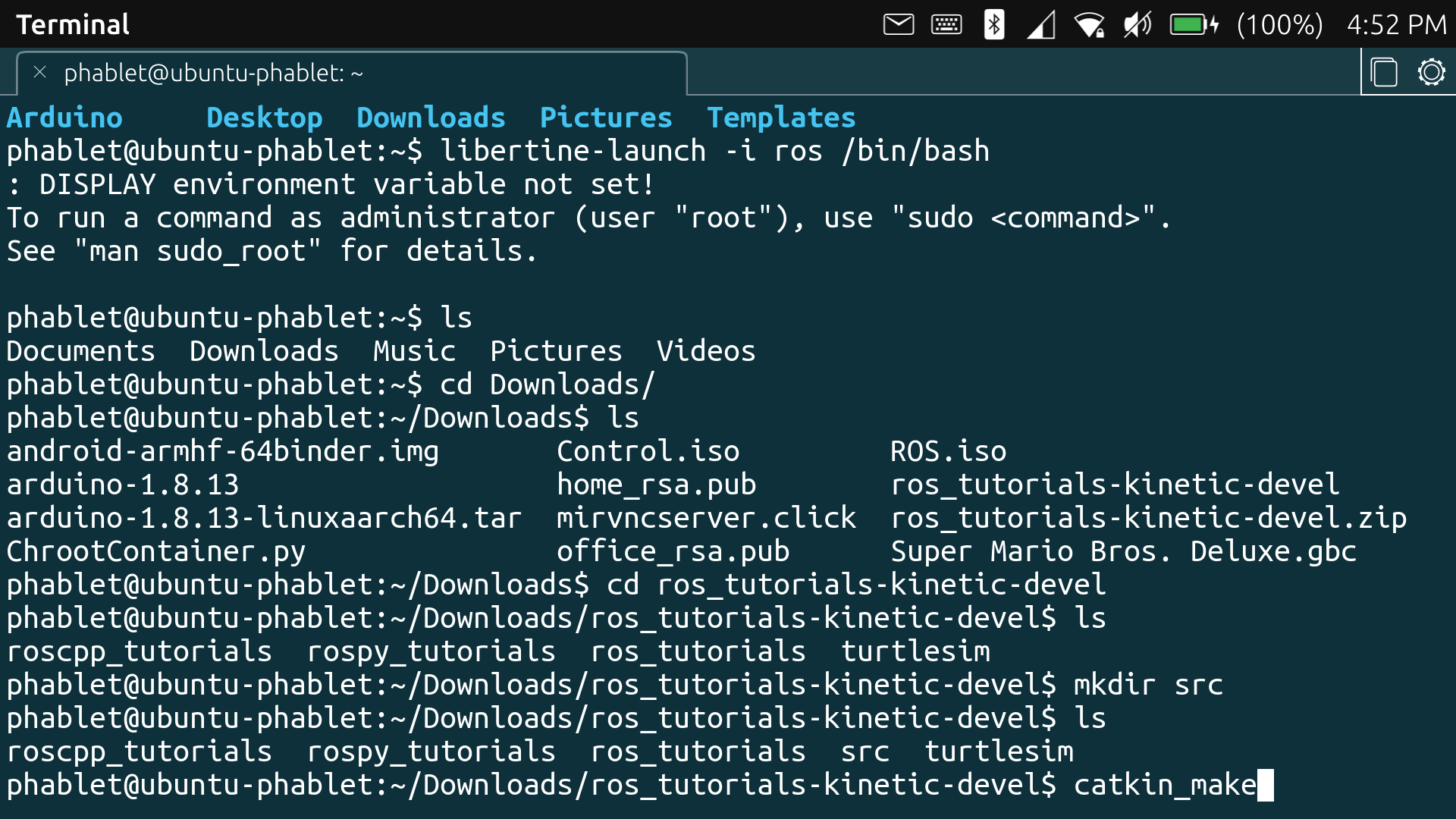
Task: Toggle Bluetooth from the status bar
Action: tap(993, 24)
